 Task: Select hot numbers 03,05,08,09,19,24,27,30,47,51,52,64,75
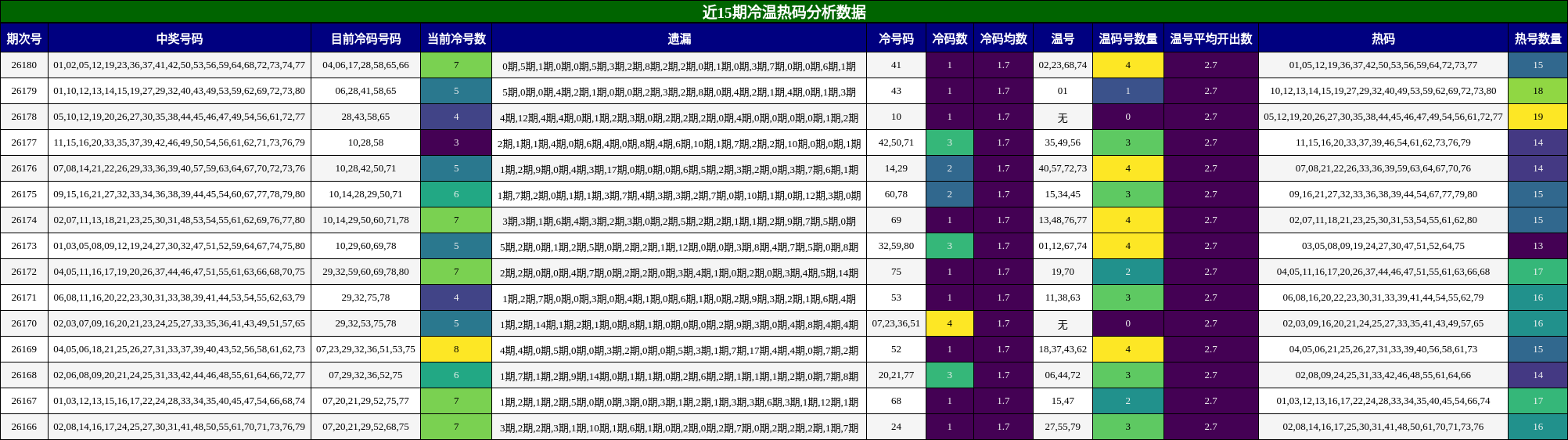(1383, 246)
